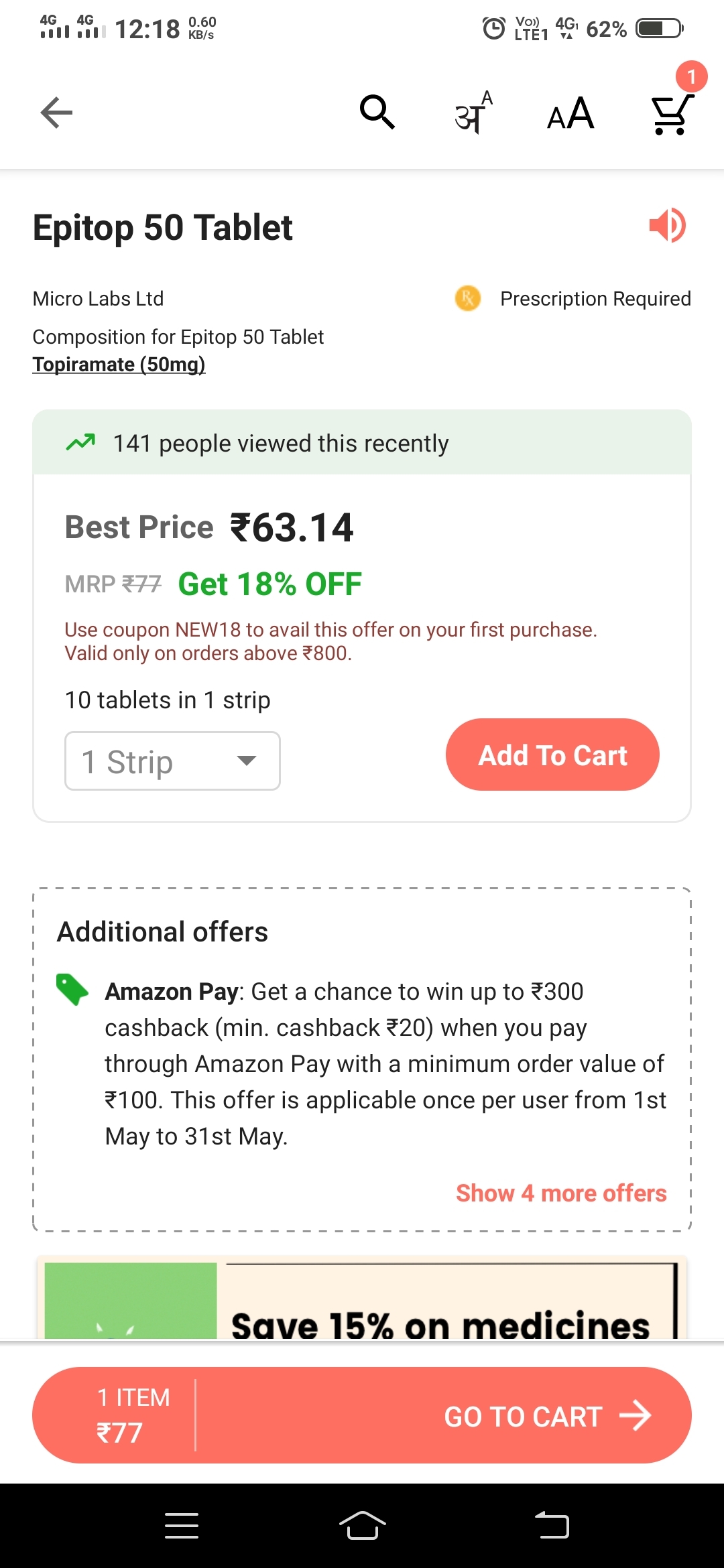
Task: Expand Show 4 more offers
Action: click(561, 1193)
